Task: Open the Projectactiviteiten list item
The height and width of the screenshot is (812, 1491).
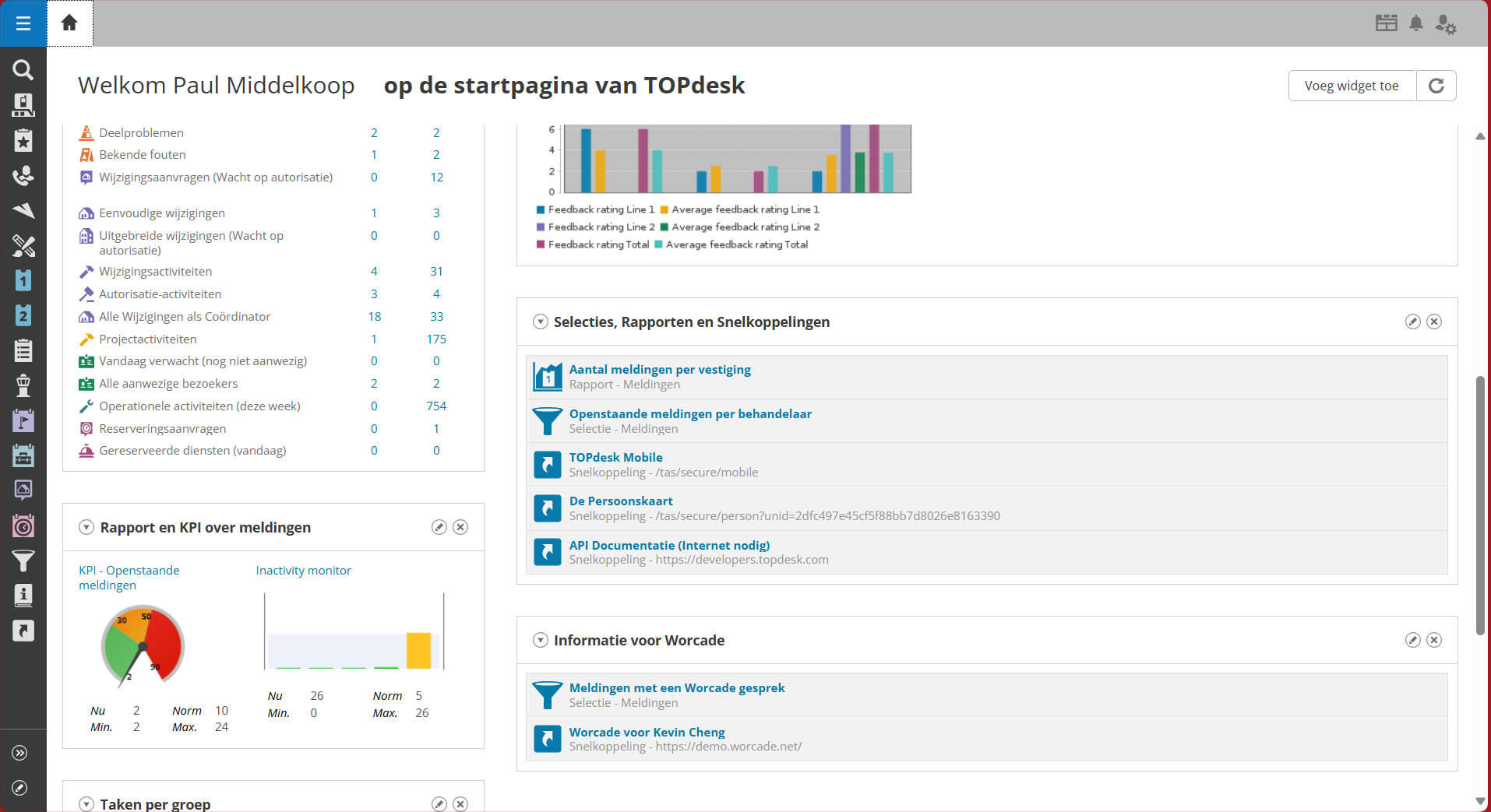Action: point(148,339)
